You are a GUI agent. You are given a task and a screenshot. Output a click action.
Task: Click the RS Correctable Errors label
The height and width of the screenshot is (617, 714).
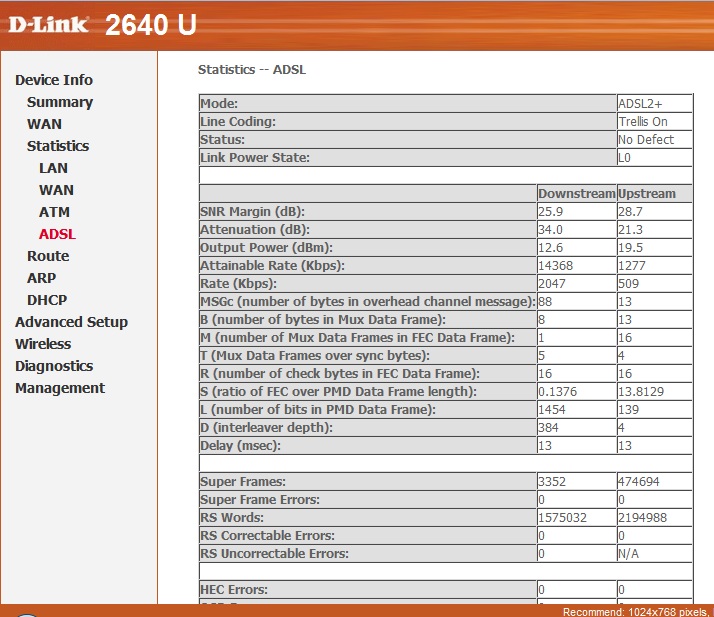pos(267,535)
